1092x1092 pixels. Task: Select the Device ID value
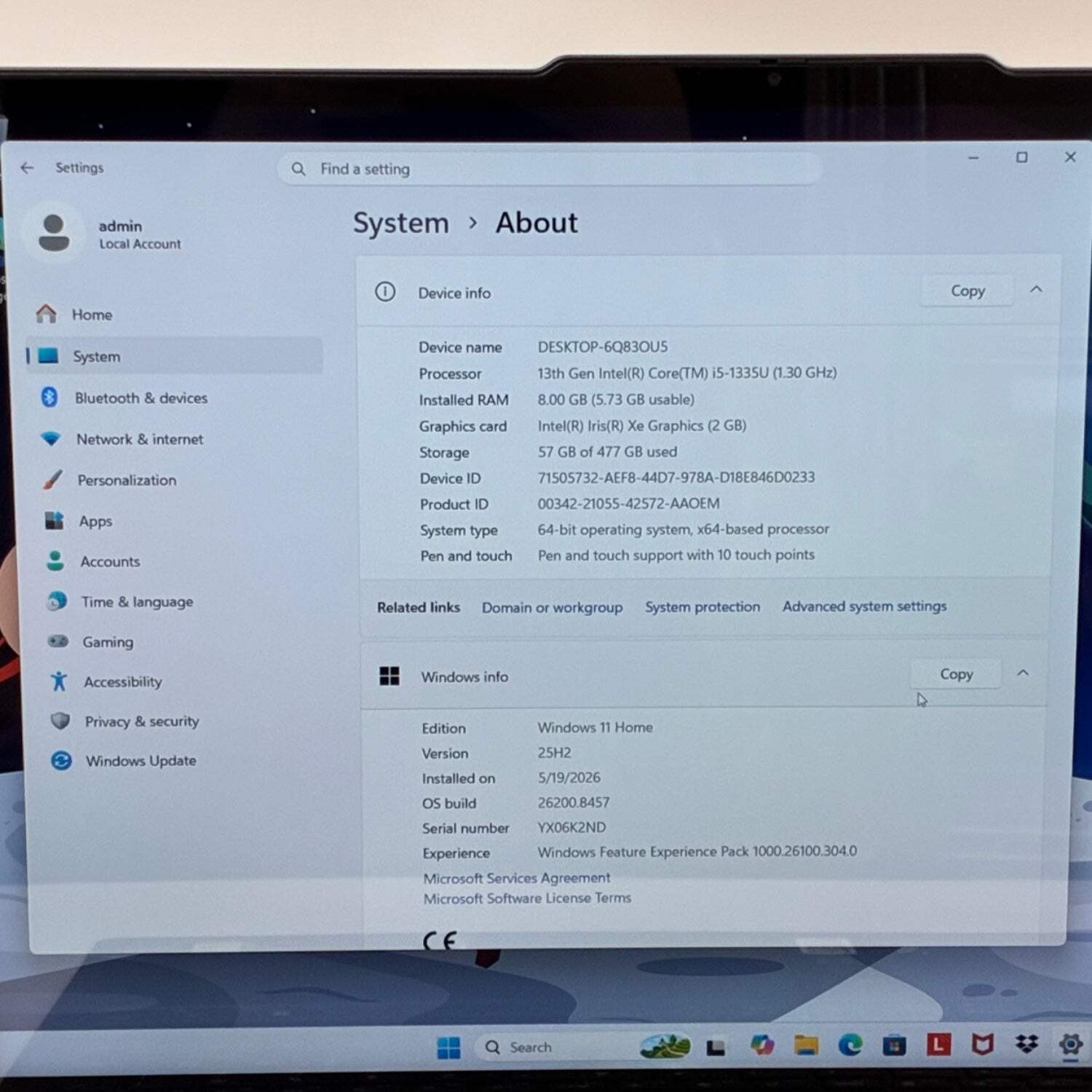tap(676, 478)
